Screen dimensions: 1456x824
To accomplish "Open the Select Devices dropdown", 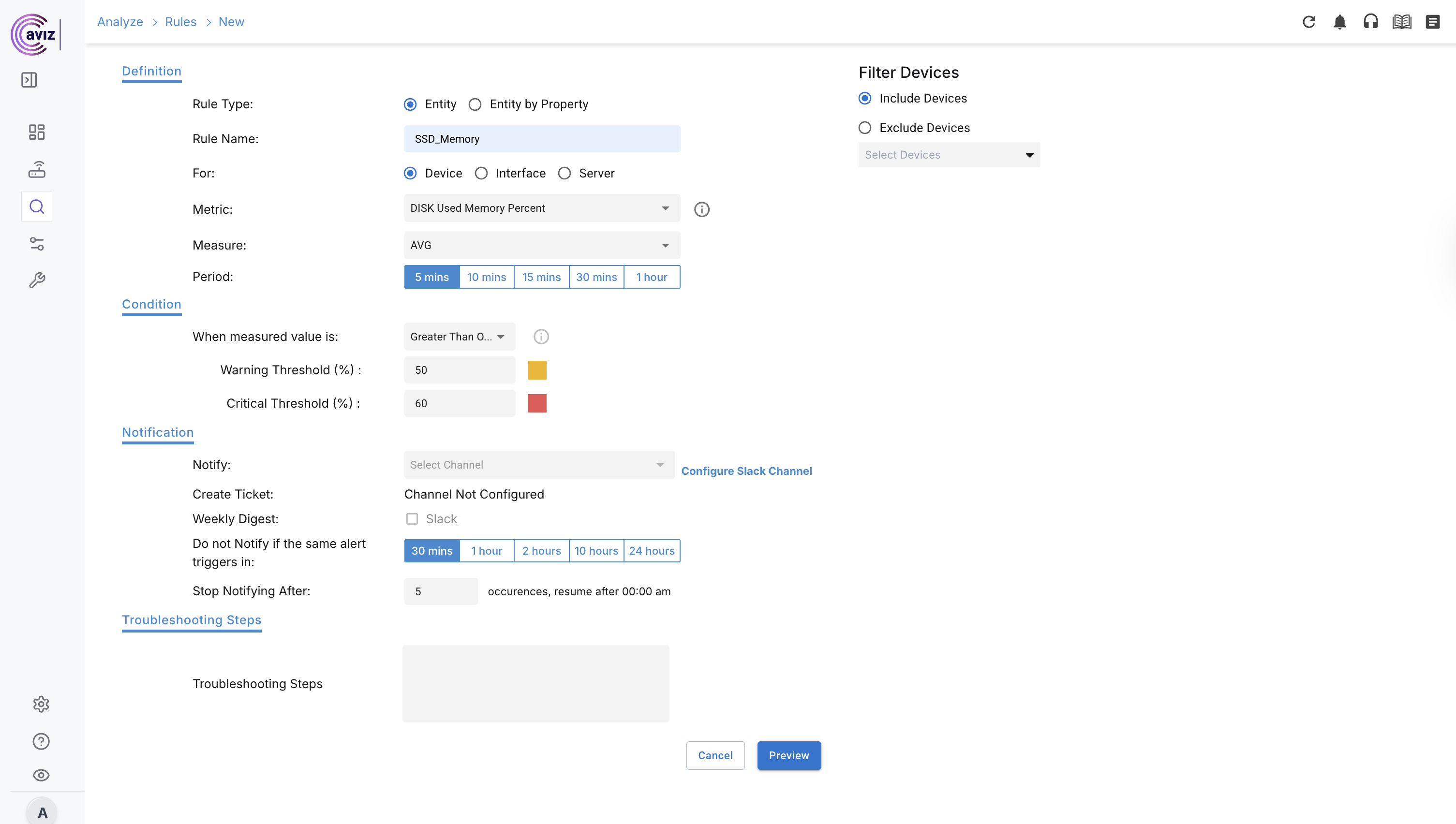I will point(949,155).
